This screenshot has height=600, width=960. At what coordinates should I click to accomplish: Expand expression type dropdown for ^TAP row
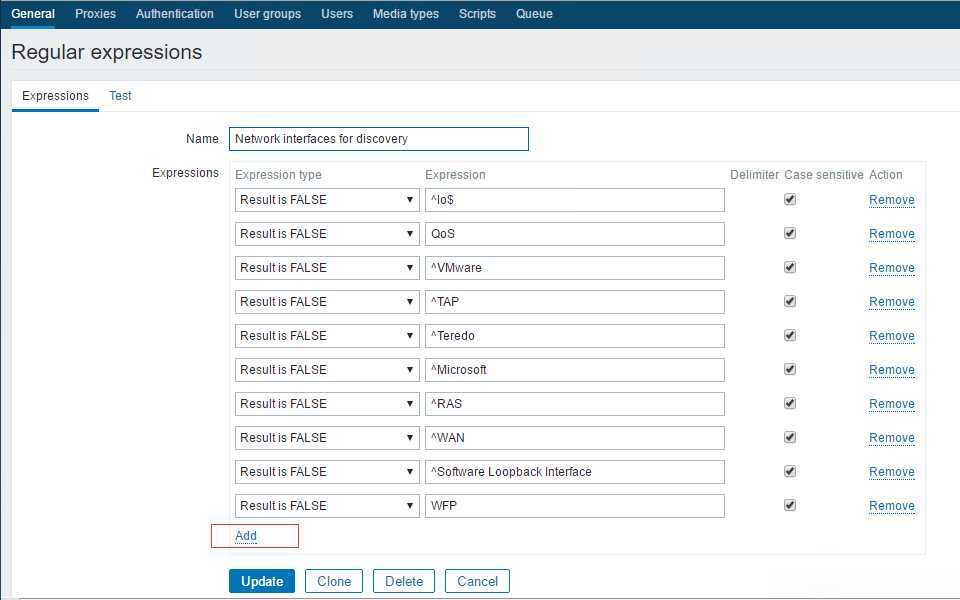(327, 302)
